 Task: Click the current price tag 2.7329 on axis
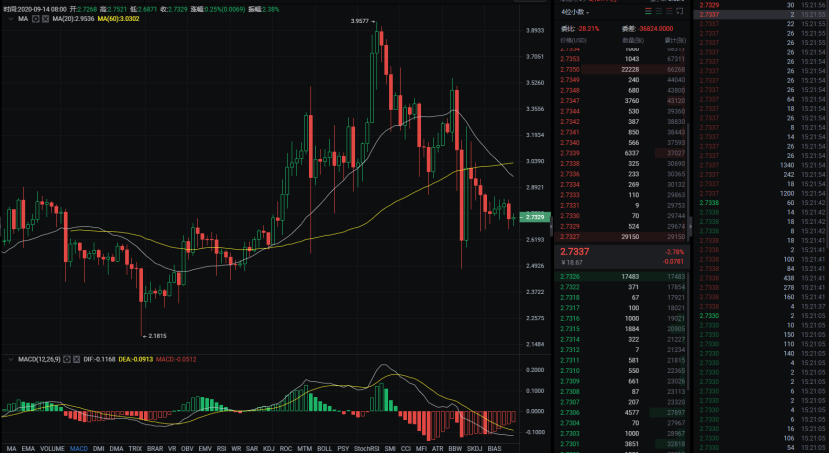click(x=535, y=217)
